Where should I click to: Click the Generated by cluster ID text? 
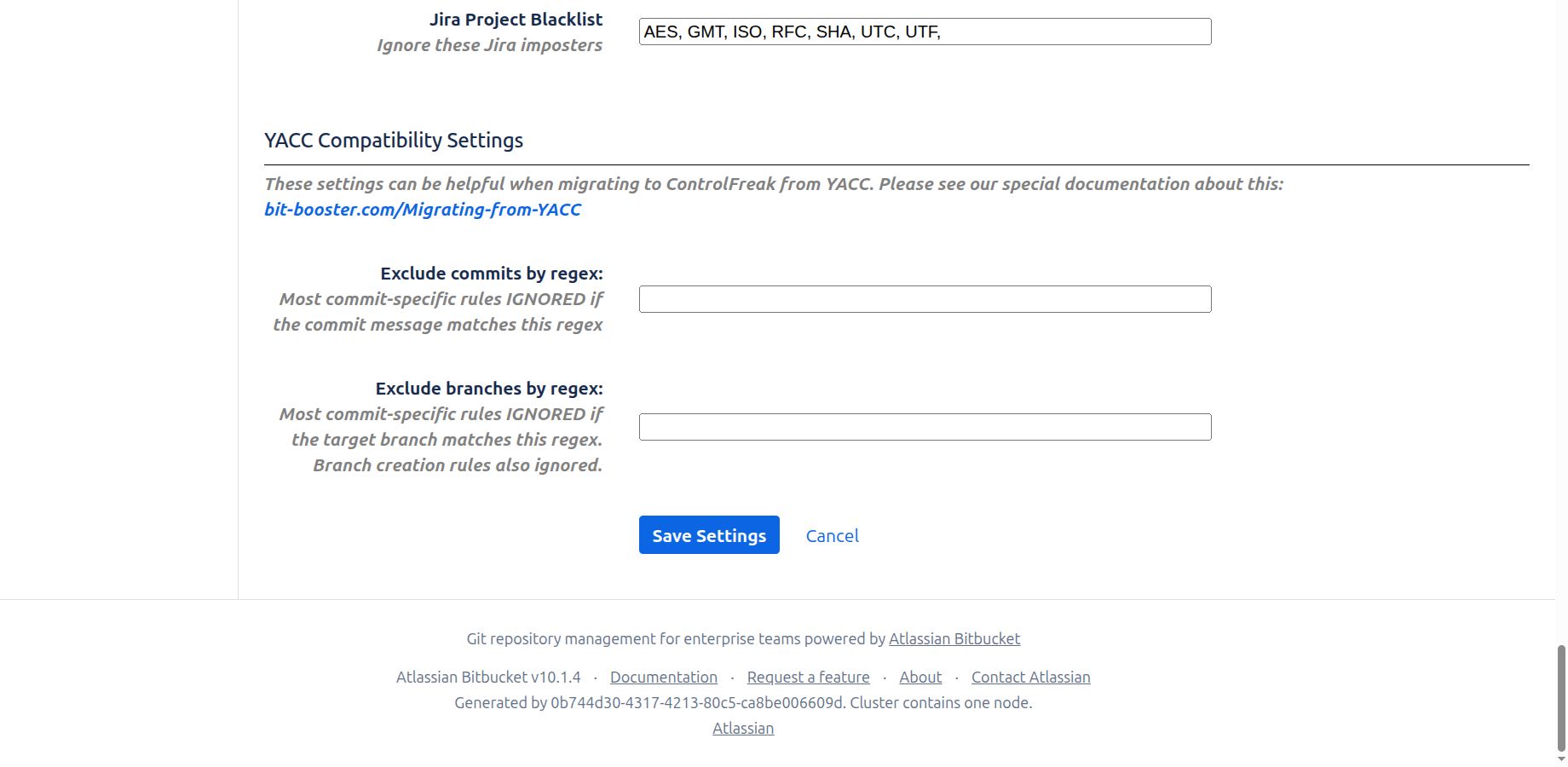point(742,702)
